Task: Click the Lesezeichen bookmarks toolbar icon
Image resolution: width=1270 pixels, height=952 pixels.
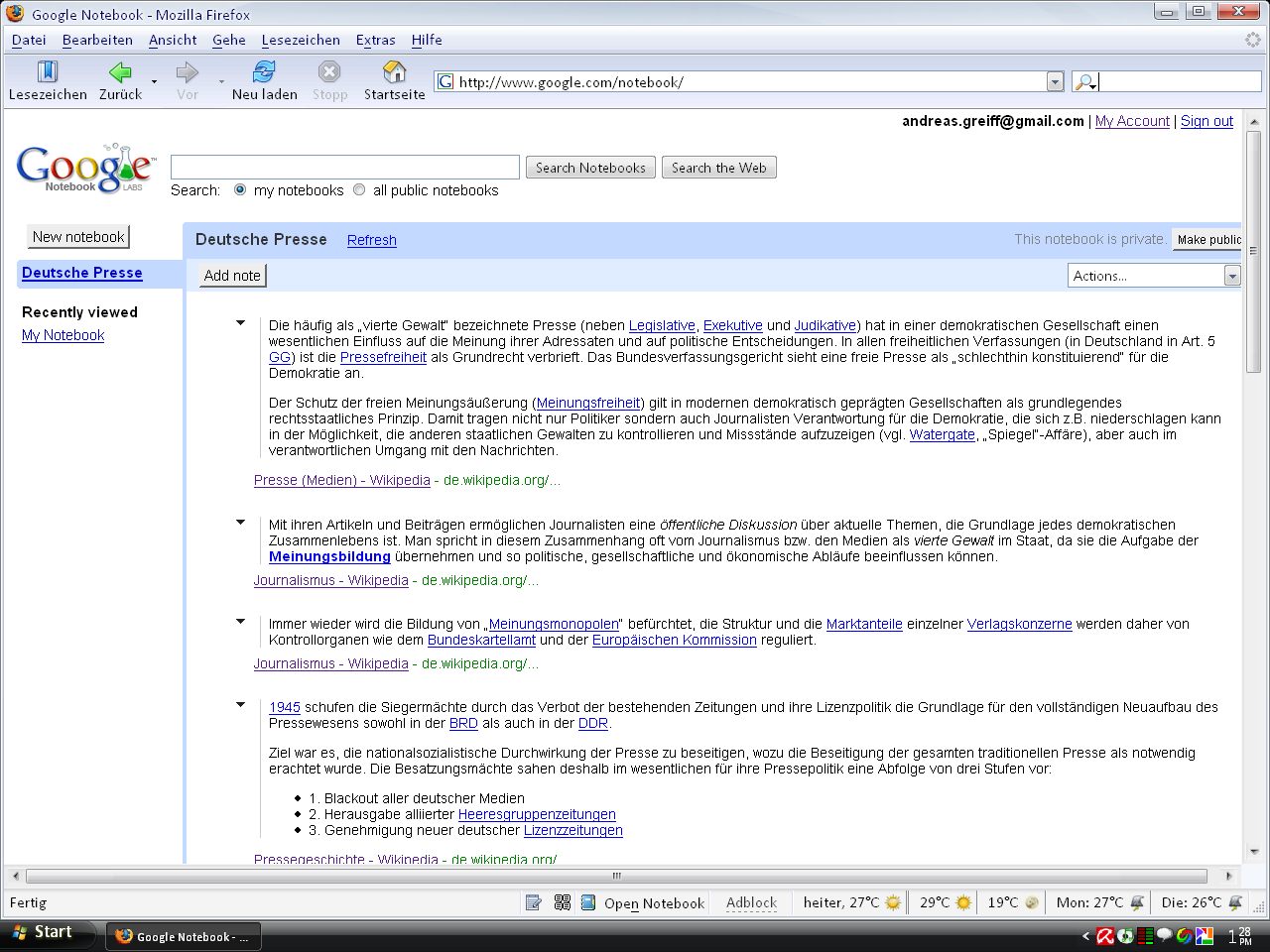Action: pos(48,72)
